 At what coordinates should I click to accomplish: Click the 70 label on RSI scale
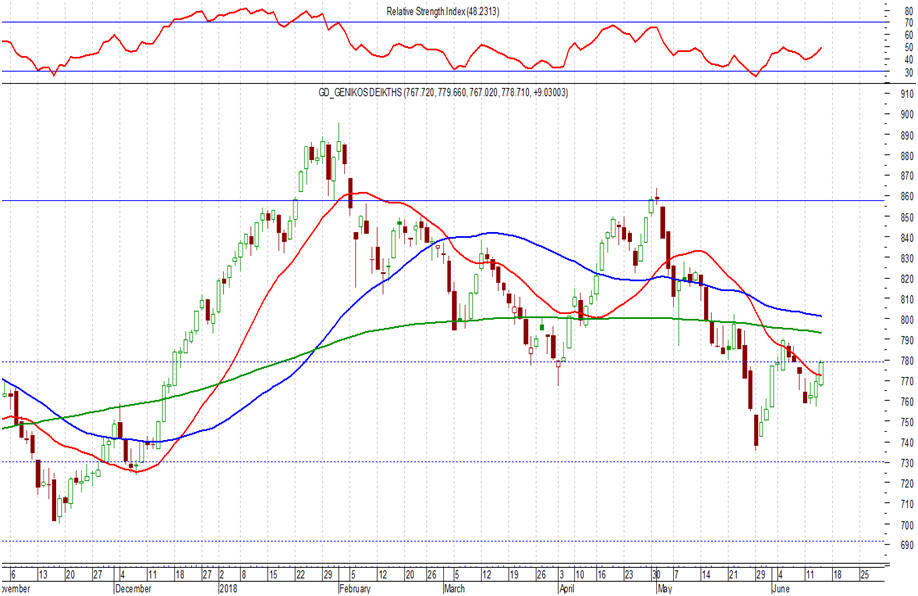(909, 23)
